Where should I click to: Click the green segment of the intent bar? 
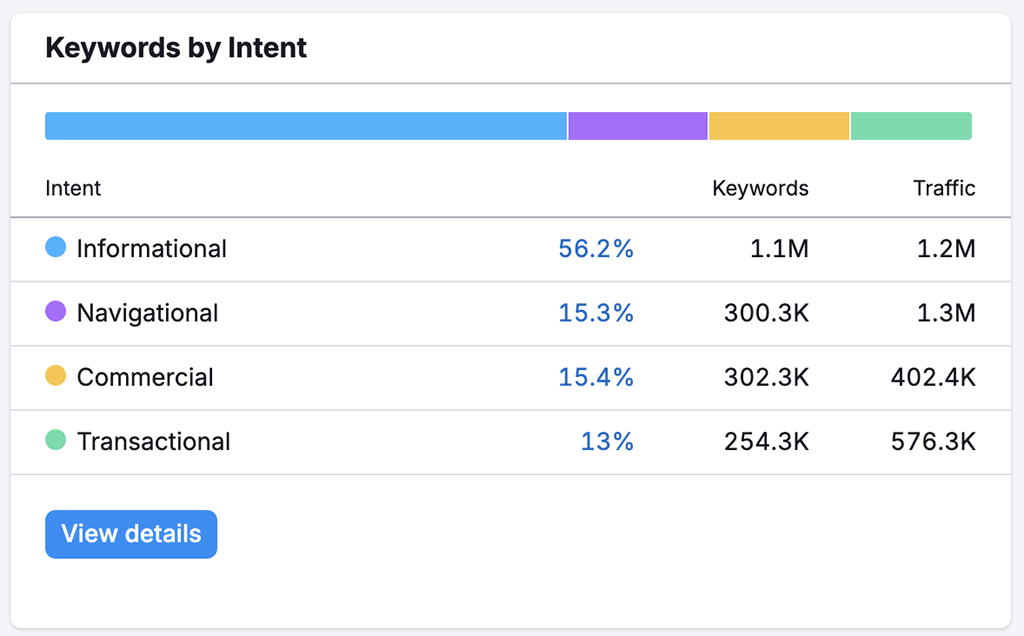pyautogui.click(x=910, y=125)
